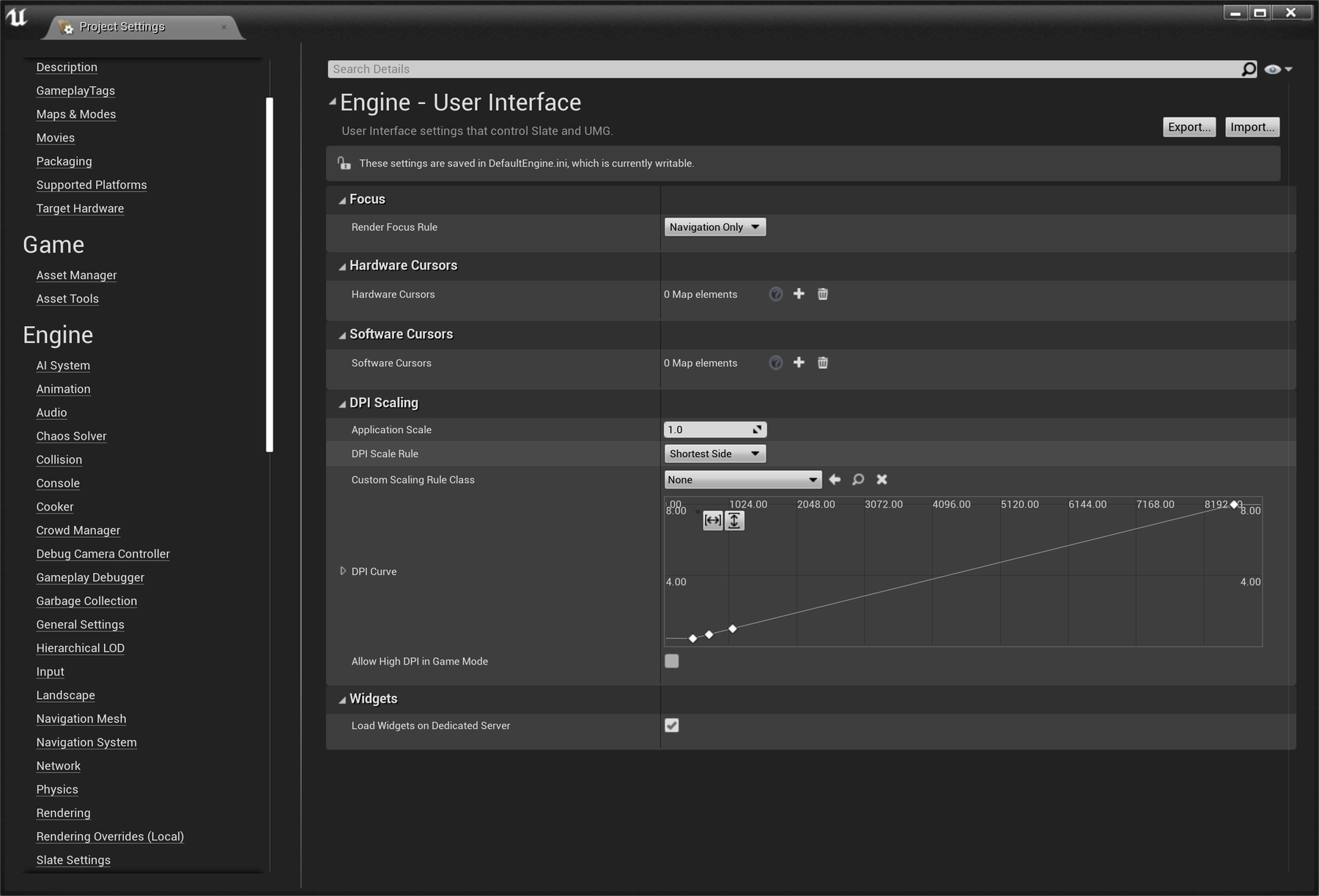Go to Supported Platforms settings

92,185
